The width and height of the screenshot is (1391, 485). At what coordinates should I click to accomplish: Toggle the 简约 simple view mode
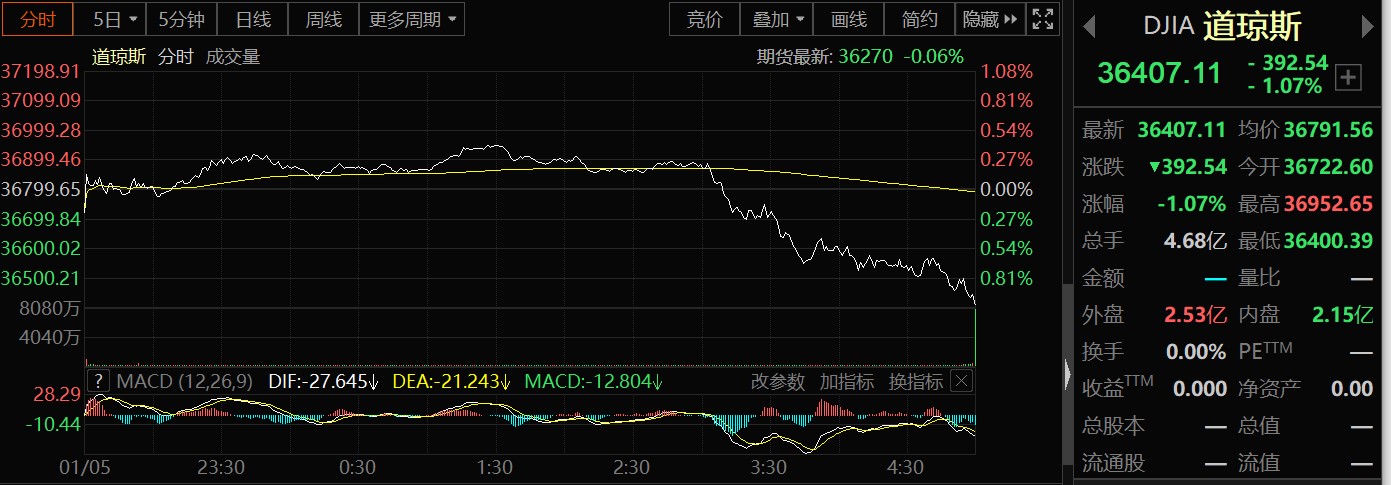tap(919, 19)
